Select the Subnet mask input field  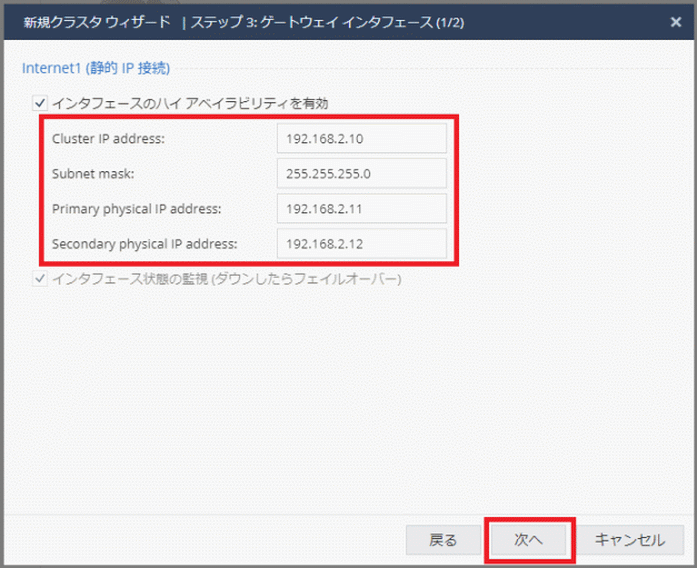click(x=361, y=173)
